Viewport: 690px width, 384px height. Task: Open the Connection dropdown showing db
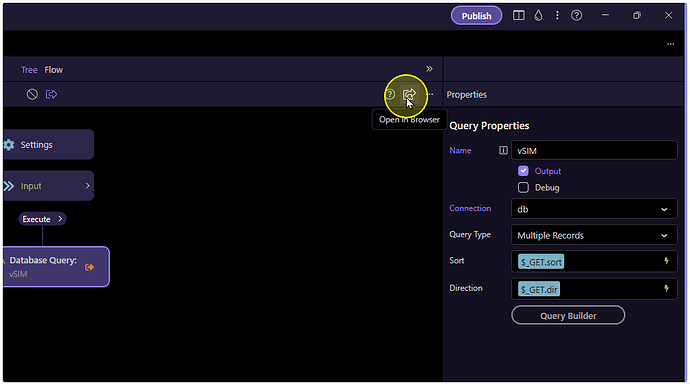tap(594, 209)
